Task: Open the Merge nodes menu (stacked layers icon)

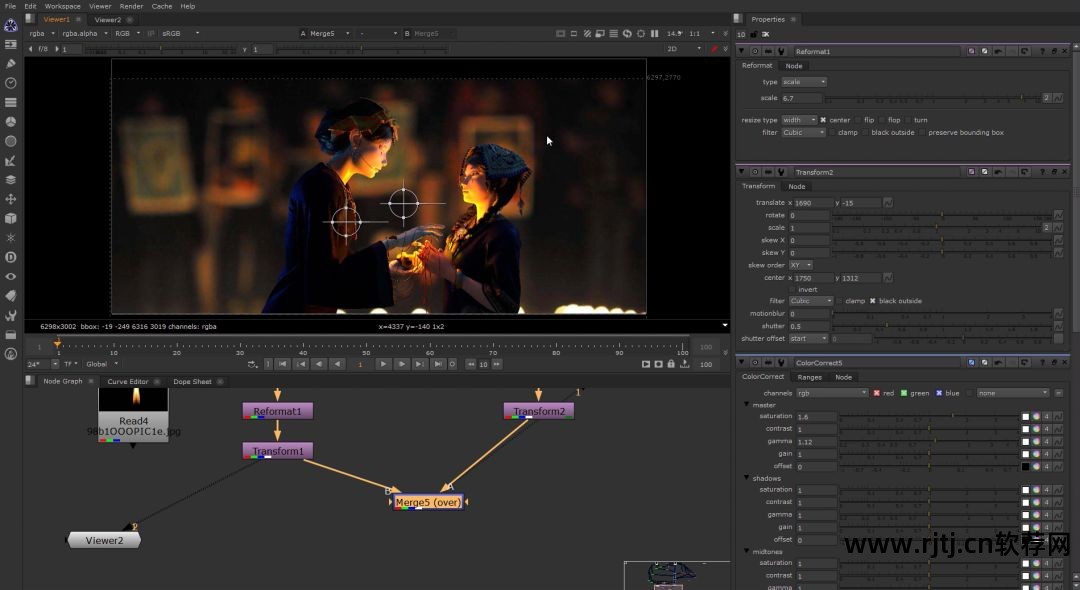Action: [11, 180]
